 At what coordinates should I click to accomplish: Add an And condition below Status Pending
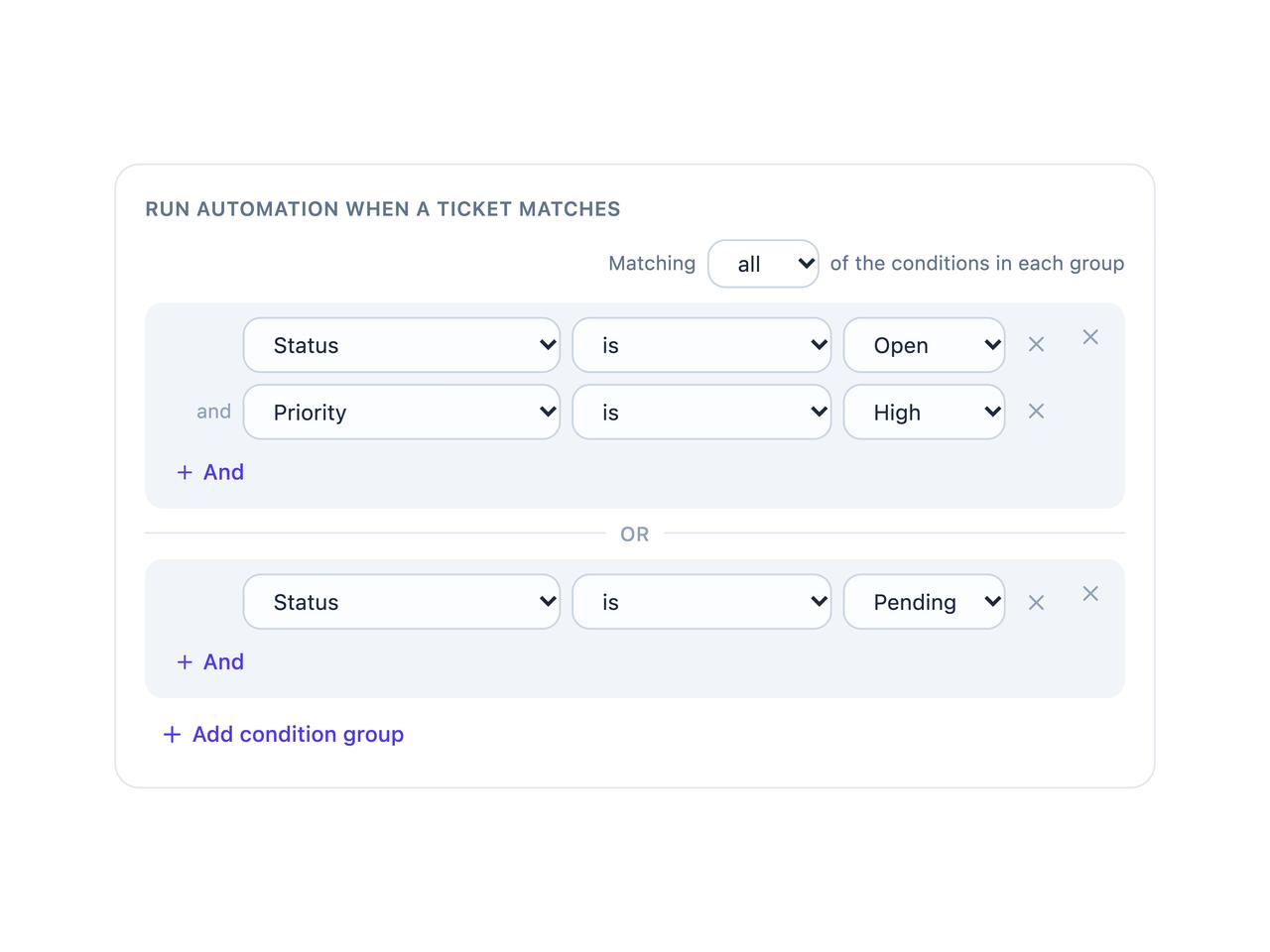[x=210, y=661]
